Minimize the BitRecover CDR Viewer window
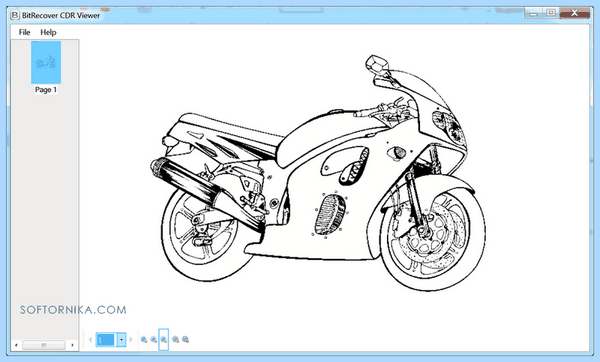The image size is (600, 362). click(534, 13)
